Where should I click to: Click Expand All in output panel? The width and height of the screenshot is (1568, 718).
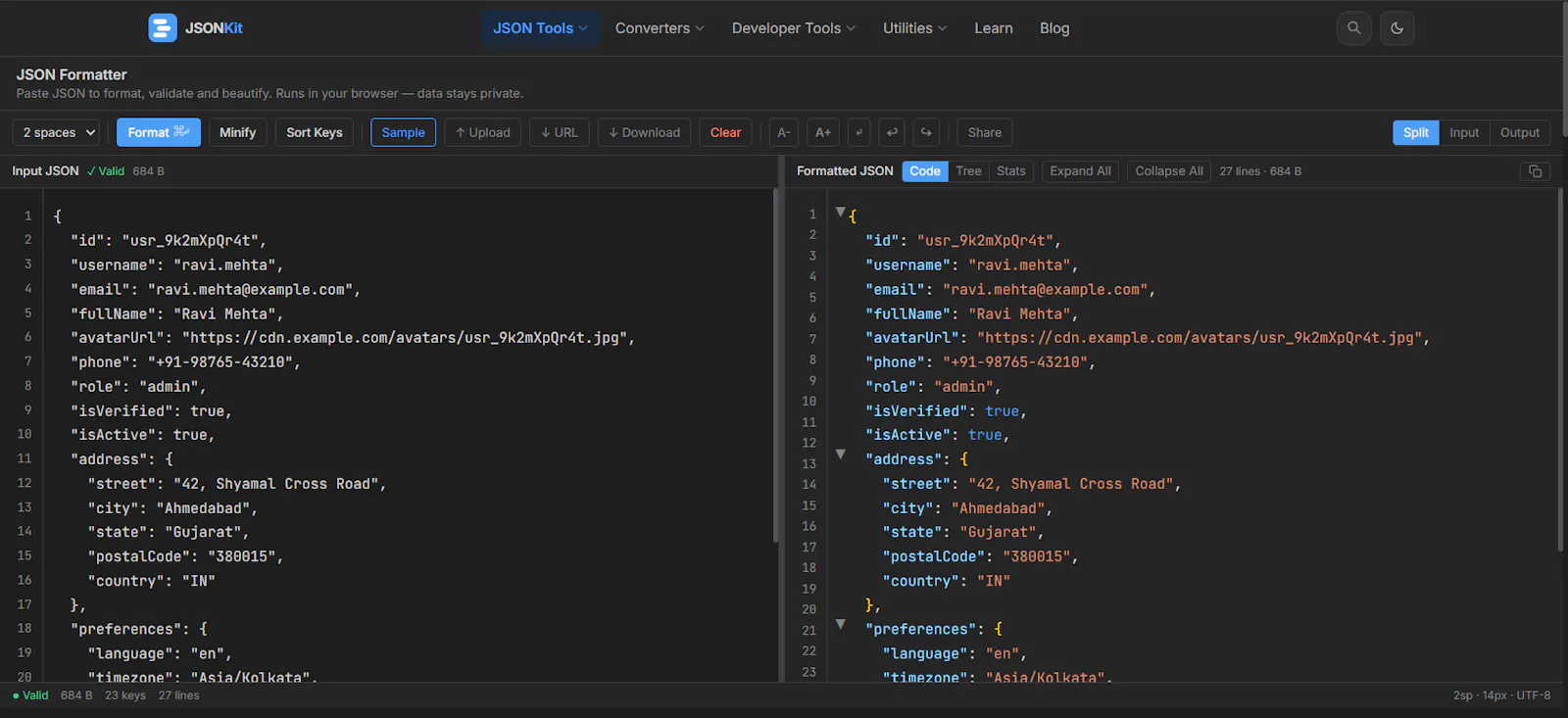click(x=1080, y=171)
